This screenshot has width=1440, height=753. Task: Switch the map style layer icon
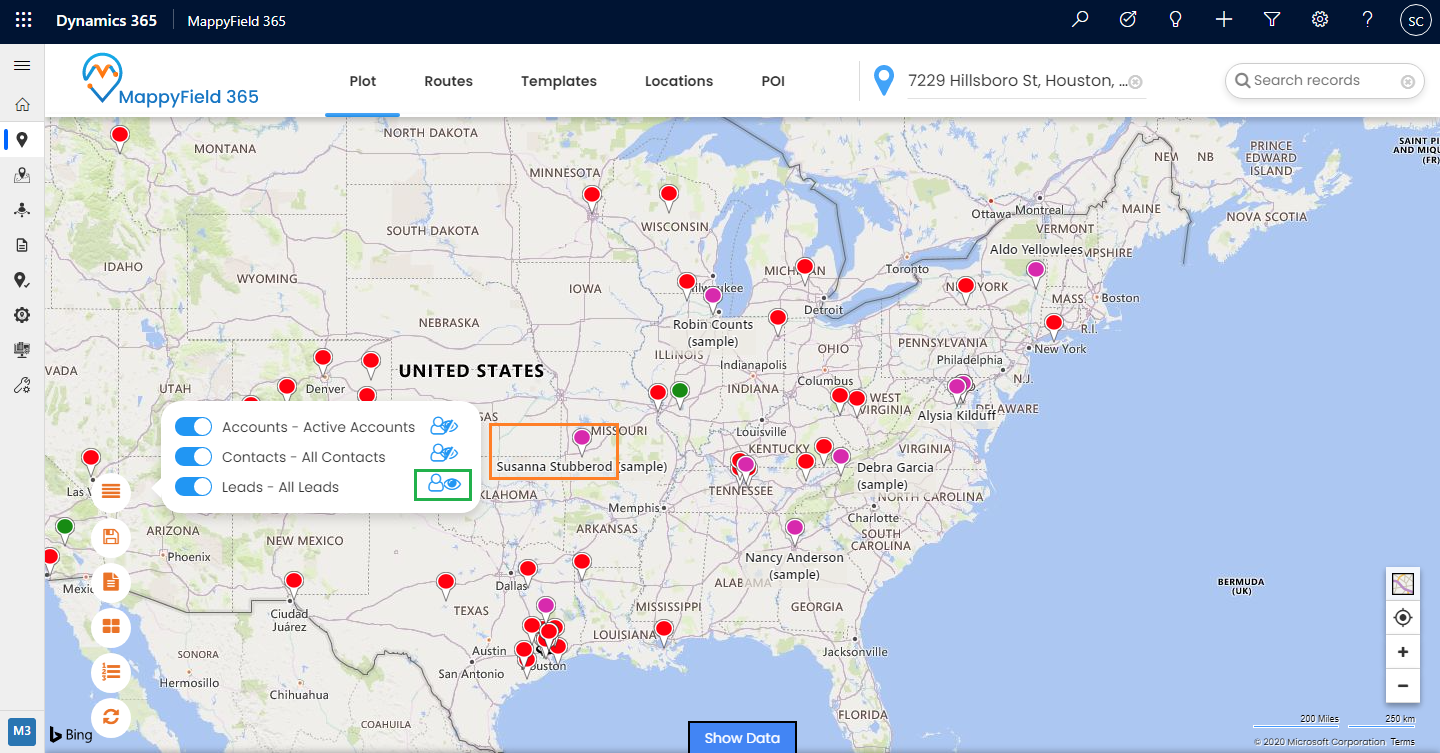1403,584
